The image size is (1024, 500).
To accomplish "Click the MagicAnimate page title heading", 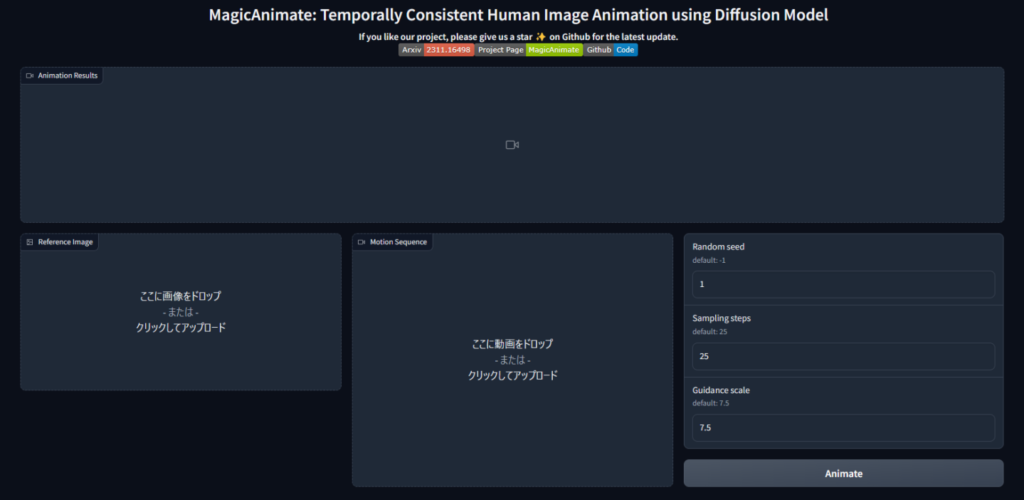I will pos(519,15).
